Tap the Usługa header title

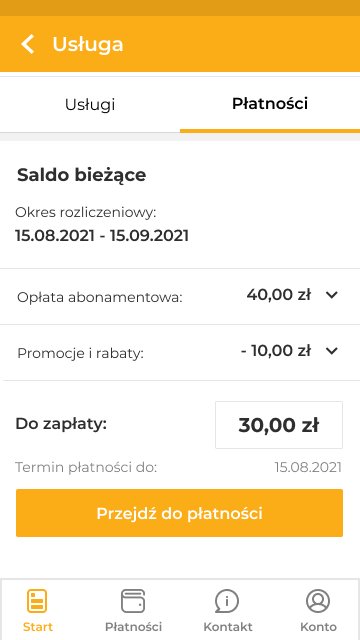pyautogui.click(x=87, y=44)
